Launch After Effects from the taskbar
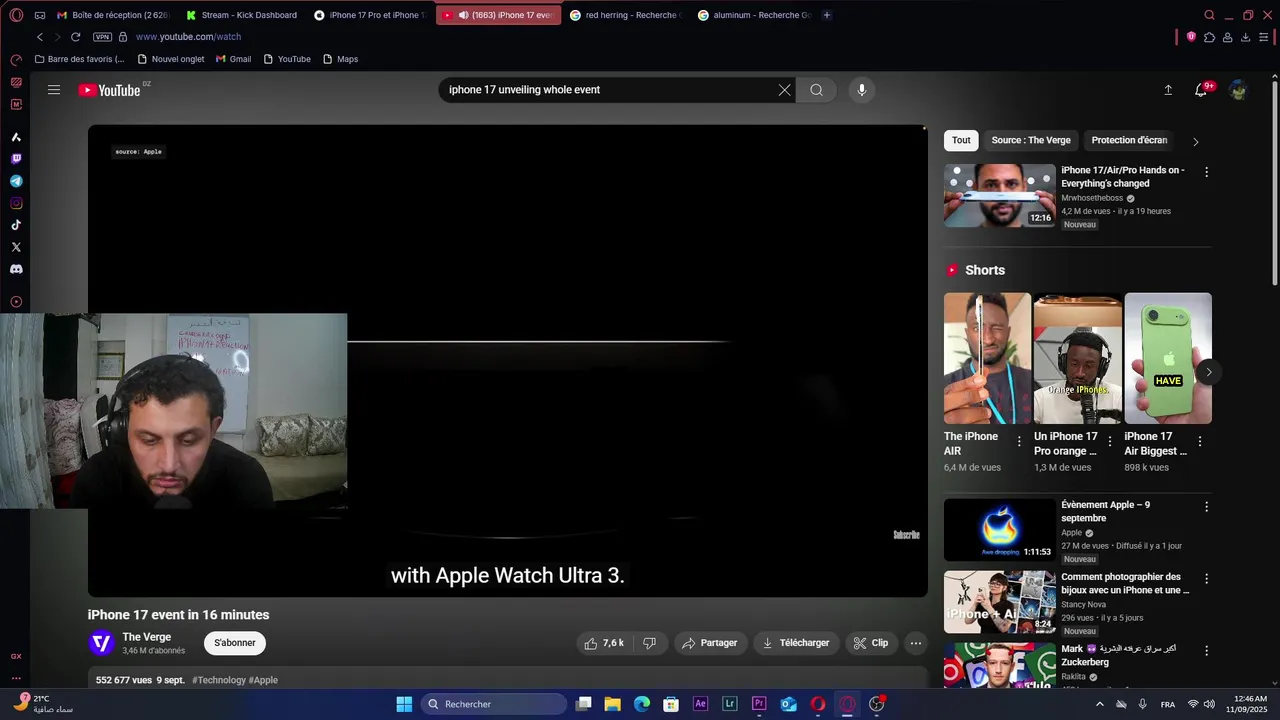Image resolution: width=1280 pixels, height=720 pixels. tap(700, 704)
